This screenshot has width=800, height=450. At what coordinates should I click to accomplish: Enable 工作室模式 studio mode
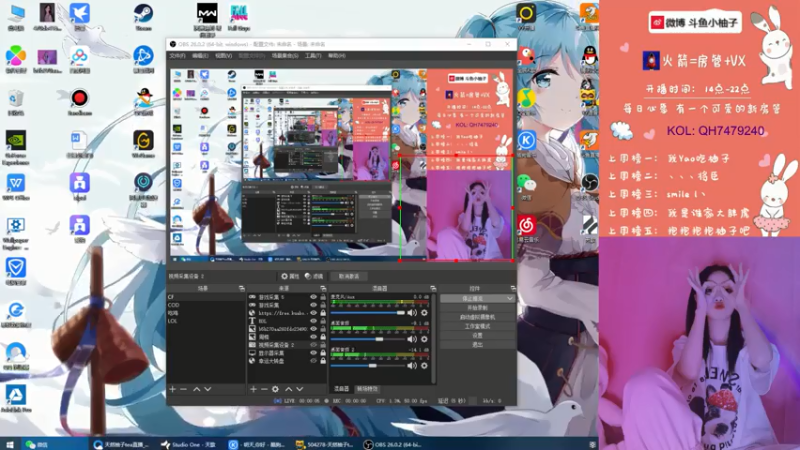point(477,327)
